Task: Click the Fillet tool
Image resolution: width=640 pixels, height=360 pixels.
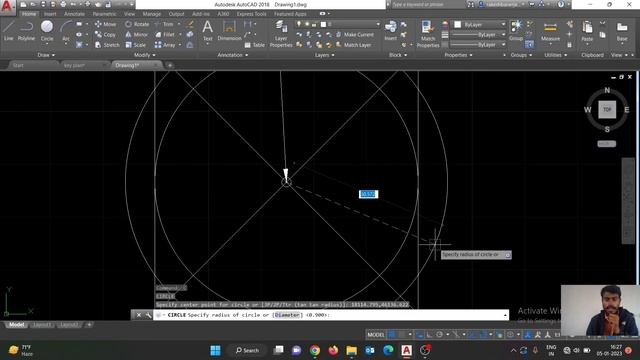Action: pyautogui.click(x=165, y=35)
